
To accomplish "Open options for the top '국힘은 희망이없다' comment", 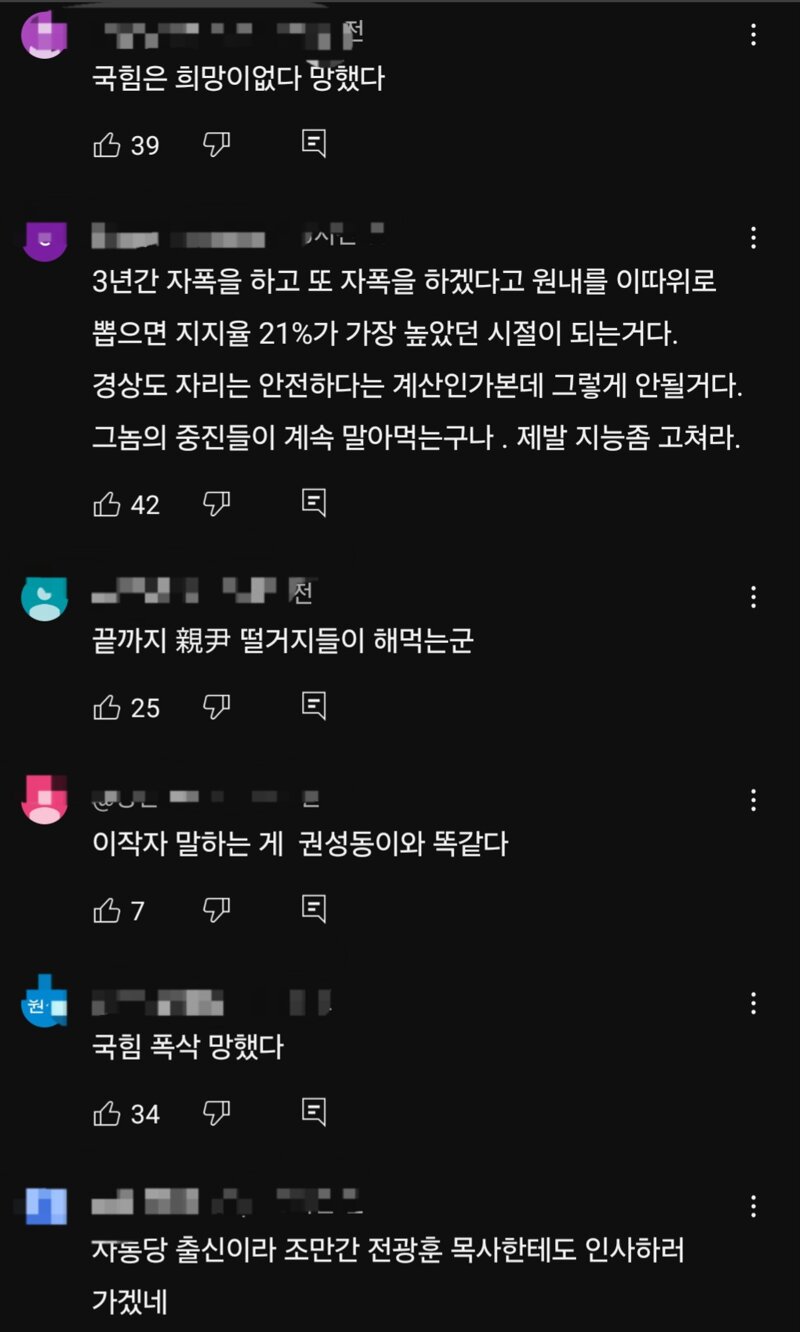I will pyautogui.click(x=753, y=36).
